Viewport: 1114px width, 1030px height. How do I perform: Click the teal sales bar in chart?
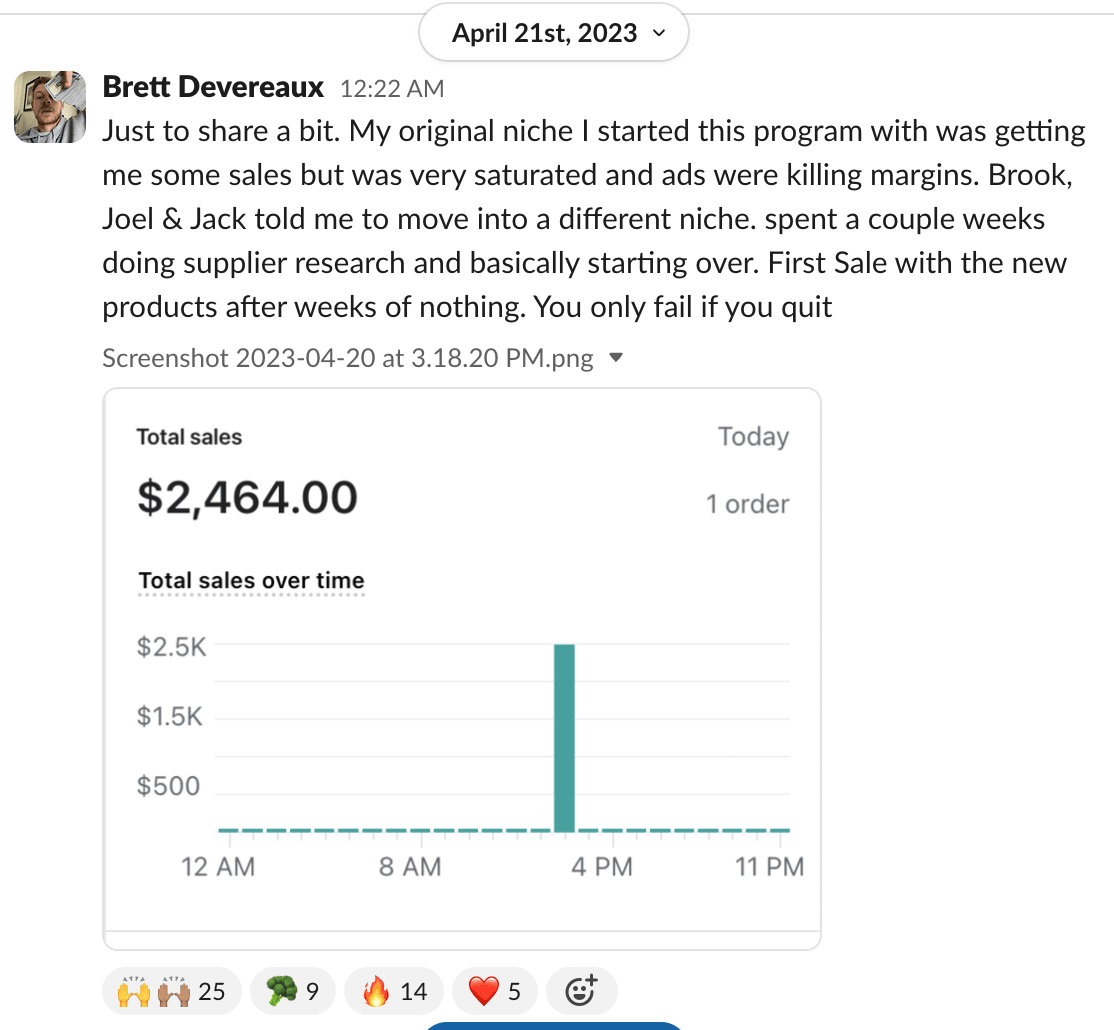point(564,737)
